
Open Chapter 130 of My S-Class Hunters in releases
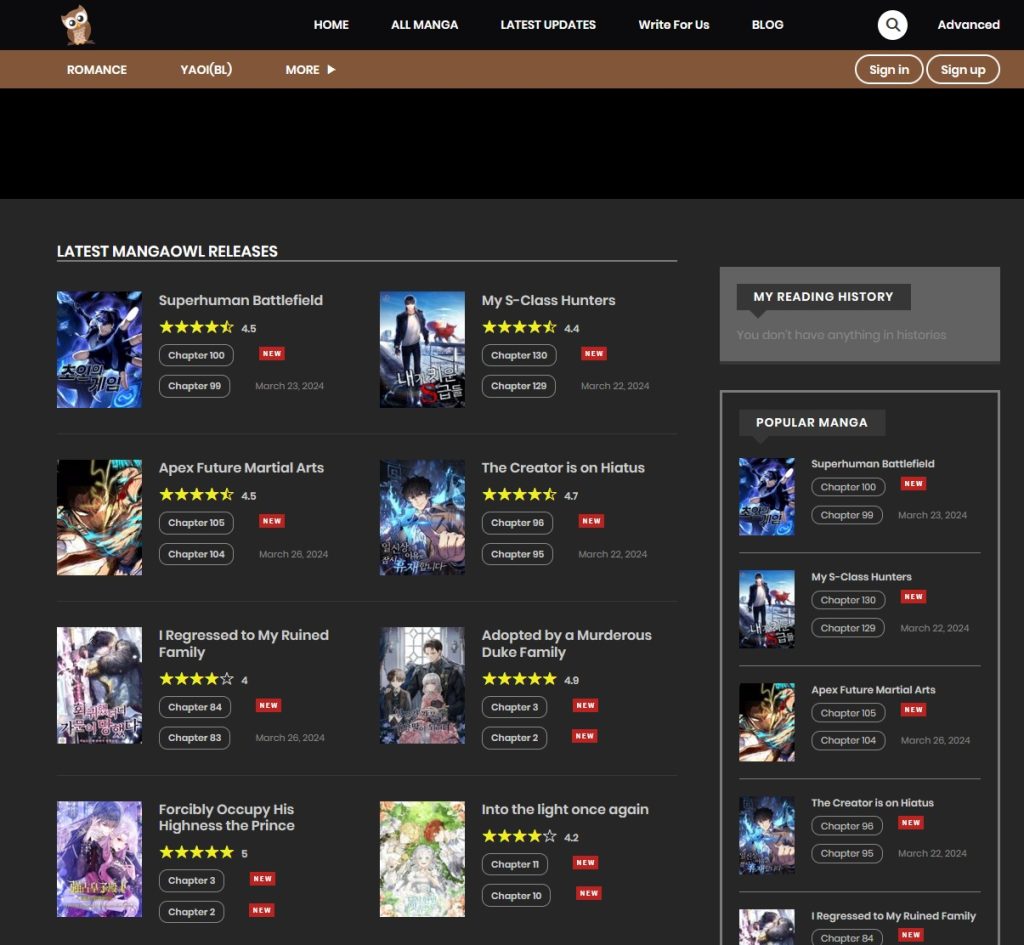[x=519, y=355]
